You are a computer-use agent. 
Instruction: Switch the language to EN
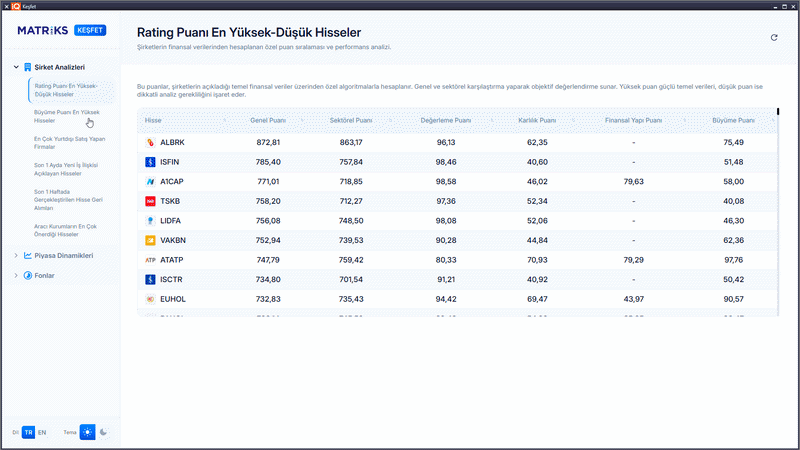42,432
